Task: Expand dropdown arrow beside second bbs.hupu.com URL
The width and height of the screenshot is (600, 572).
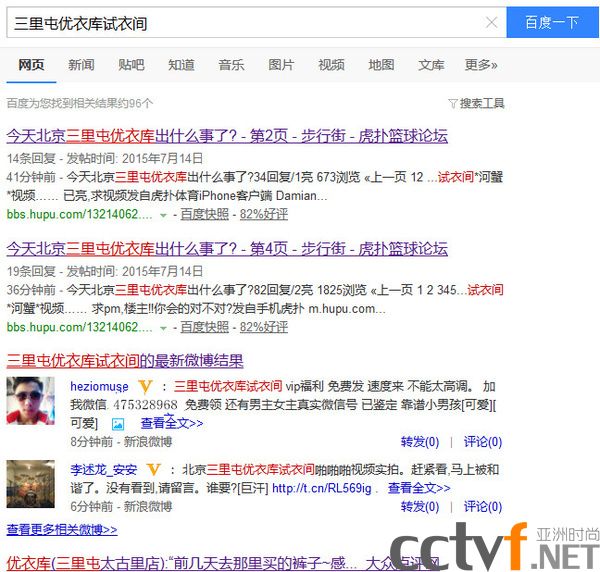Action: (163, 328)
